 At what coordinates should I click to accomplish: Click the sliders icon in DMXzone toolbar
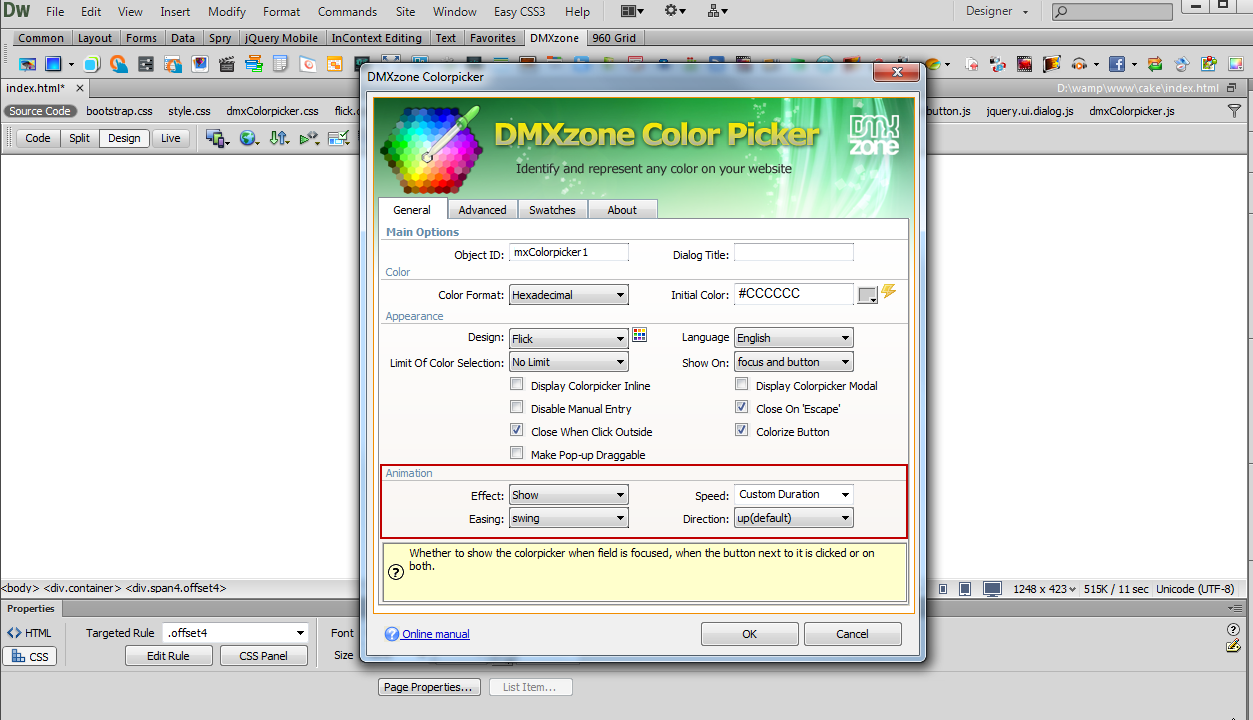(146, 64)
